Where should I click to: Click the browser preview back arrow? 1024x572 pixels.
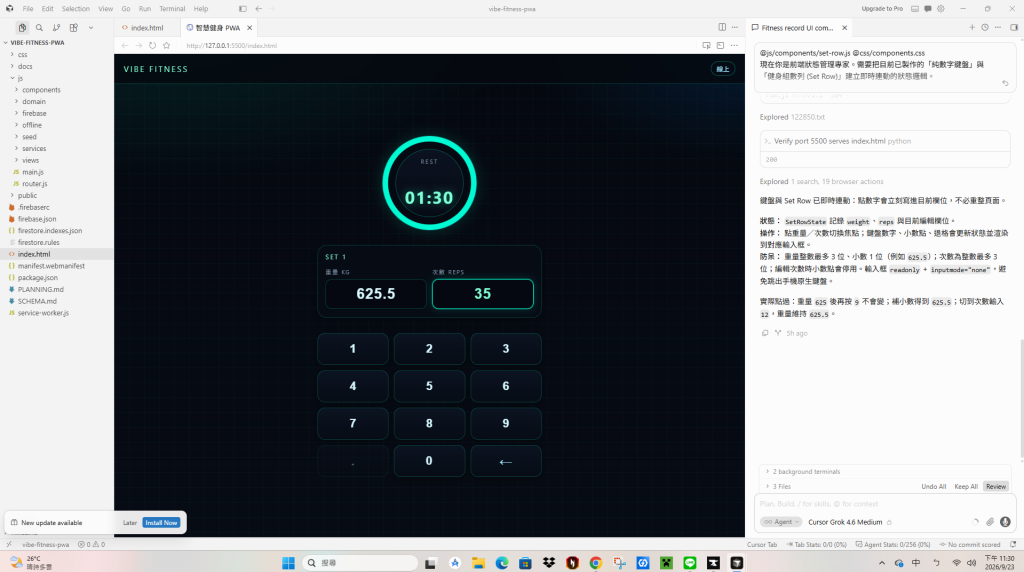pos(125,46)
